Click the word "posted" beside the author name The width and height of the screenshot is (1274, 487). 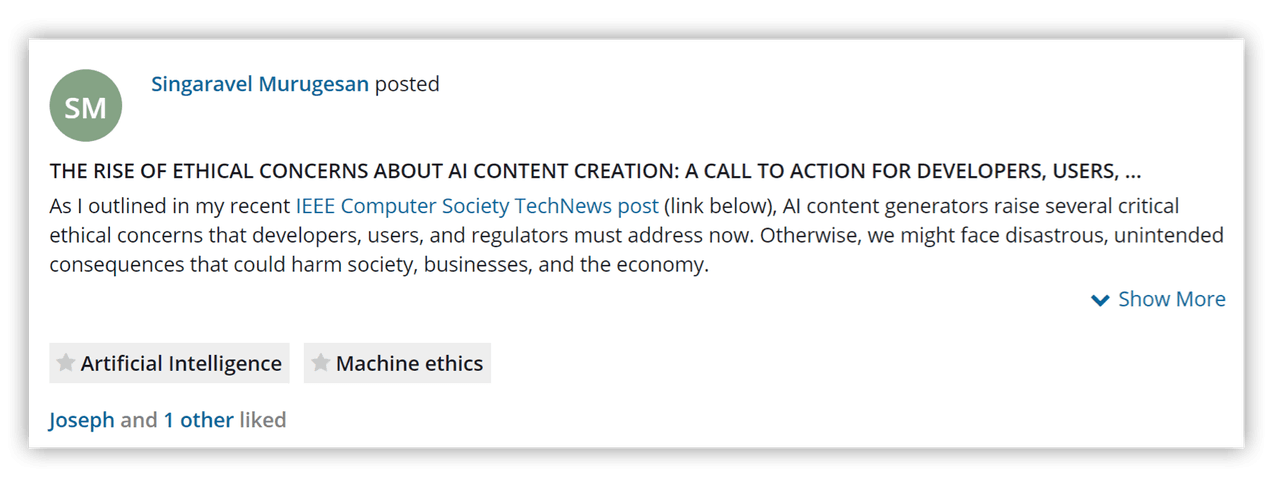(x=407, y=84)
